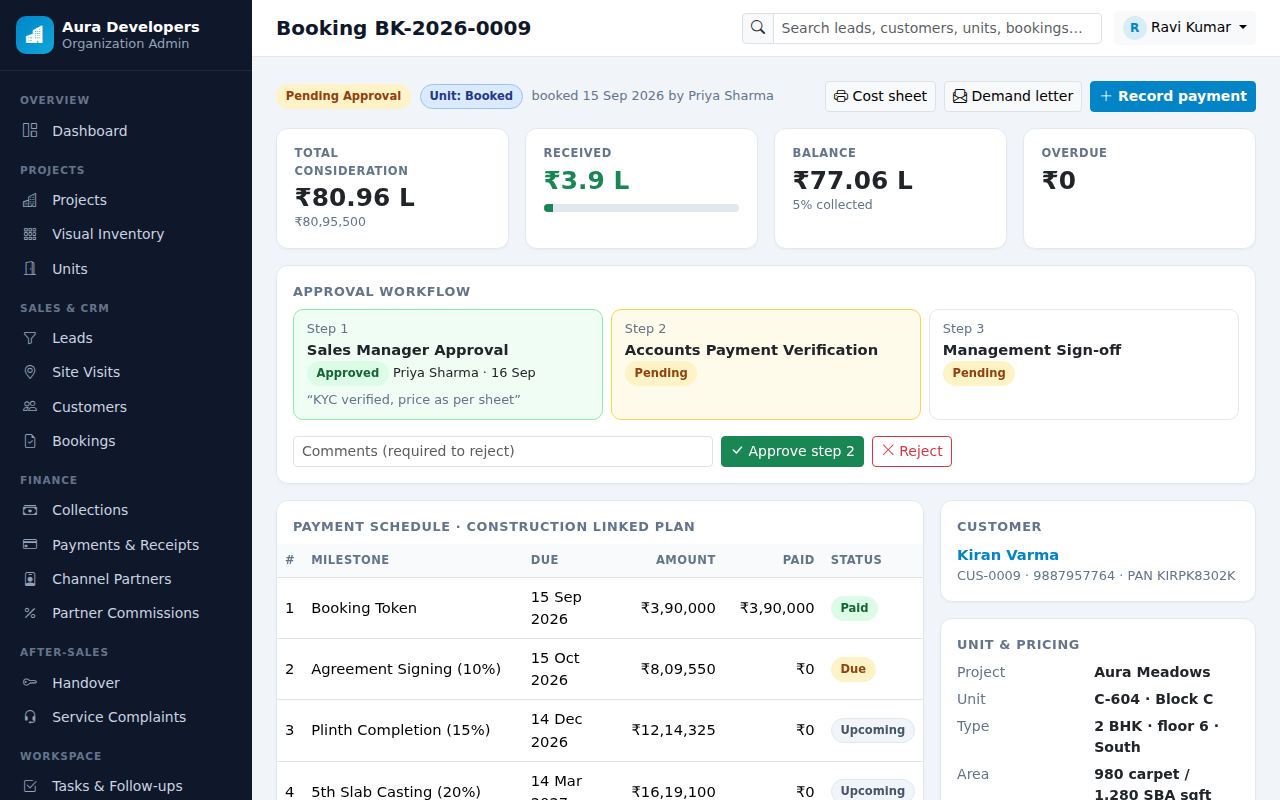The height and width of the screenshot is (800, 1280).
Task: Go to Projects in sidebar
Action: tap(126, 200)
